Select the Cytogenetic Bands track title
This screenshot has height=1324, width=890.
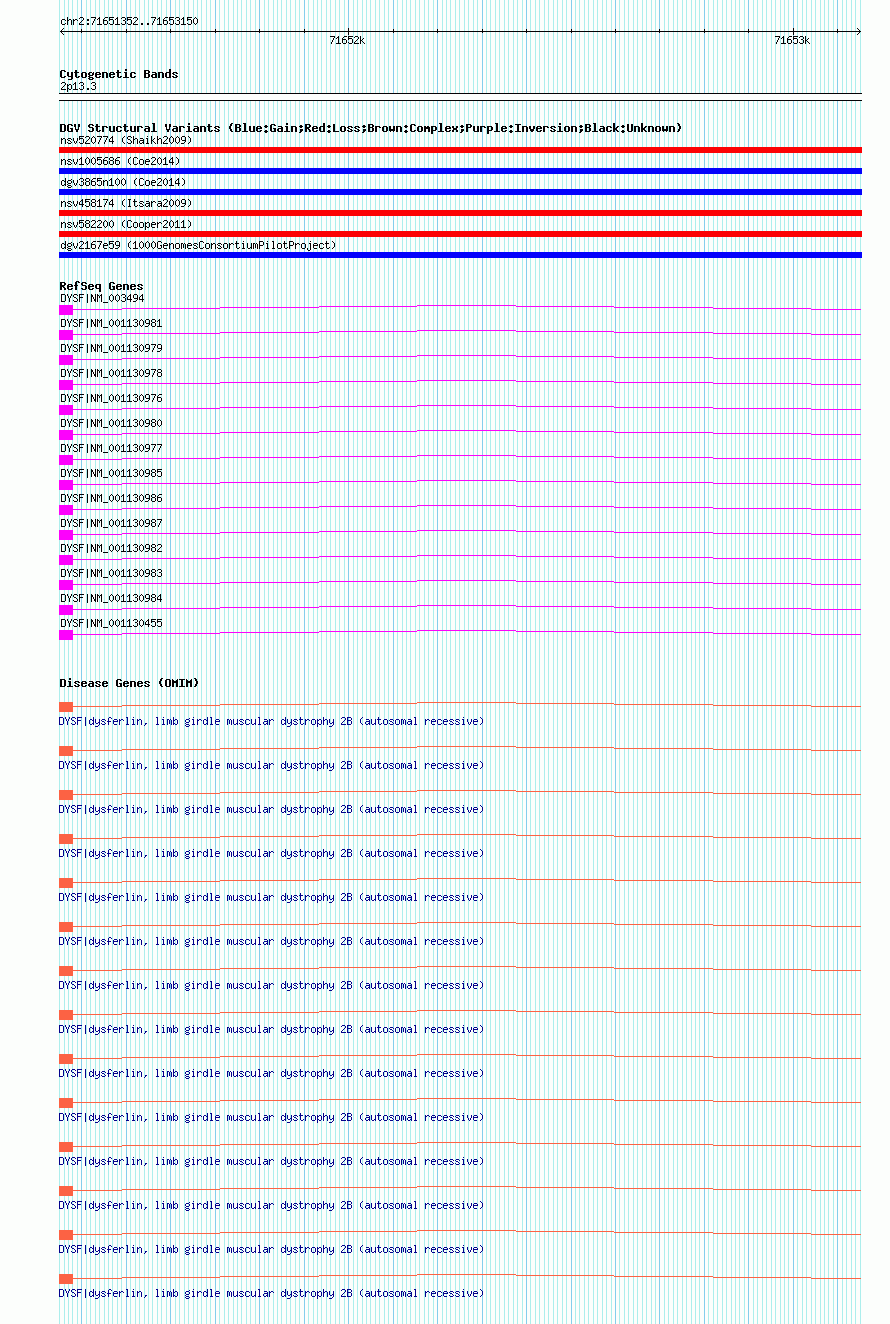pyautogui.click(x=119, y=74)
